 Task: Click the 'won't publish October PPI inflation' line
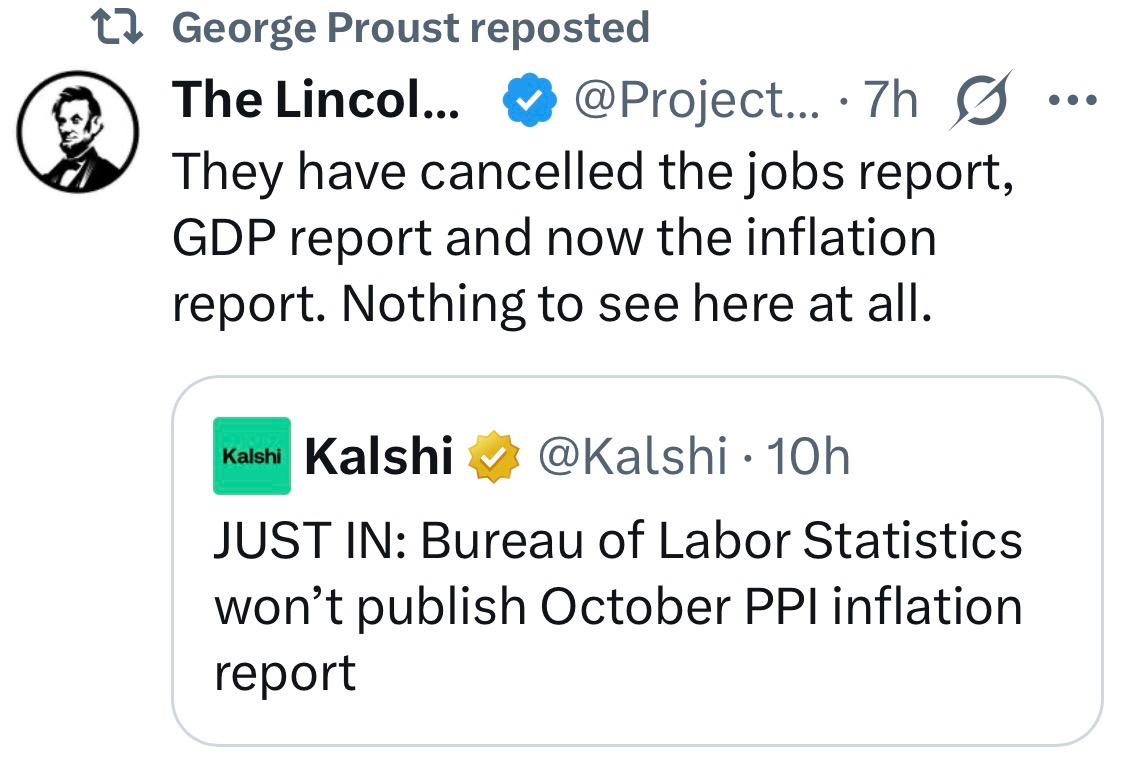(618, 607)
